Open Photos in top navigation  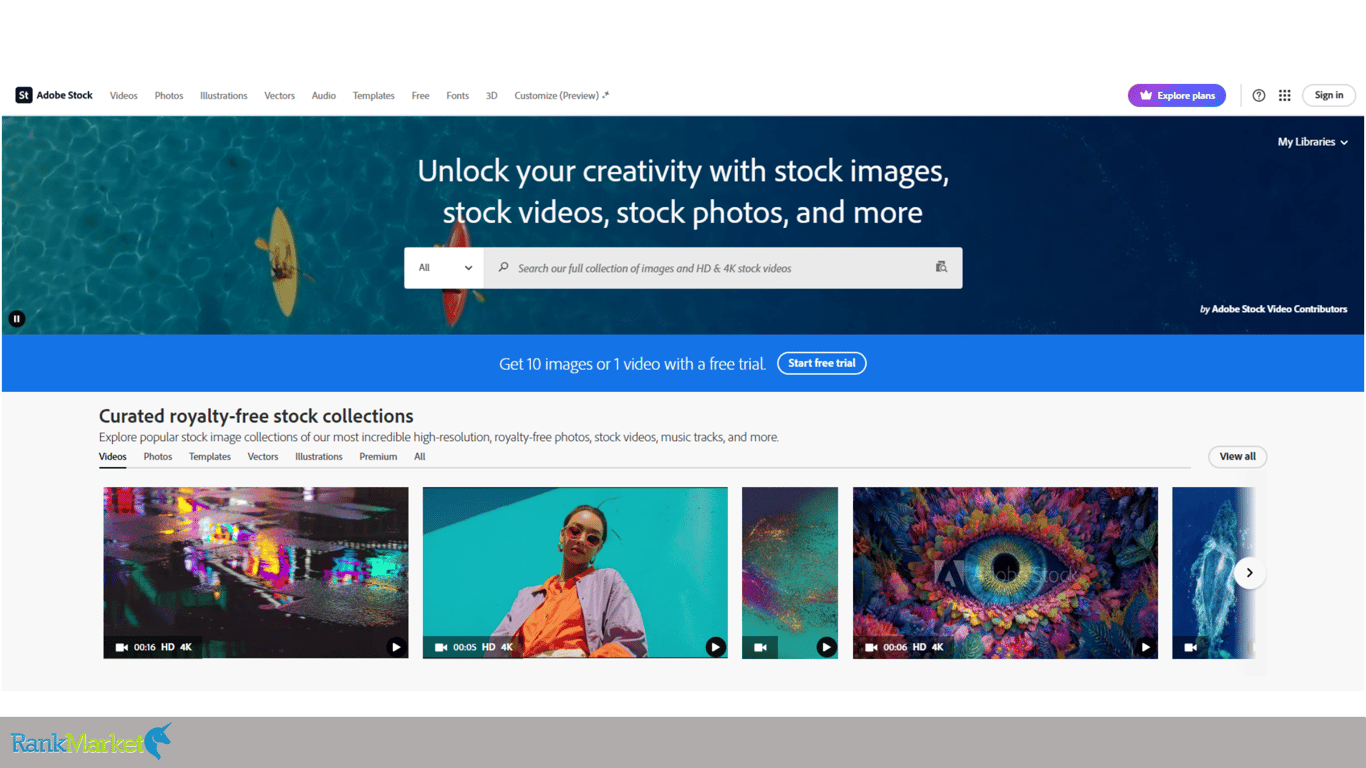coord(169,96)
